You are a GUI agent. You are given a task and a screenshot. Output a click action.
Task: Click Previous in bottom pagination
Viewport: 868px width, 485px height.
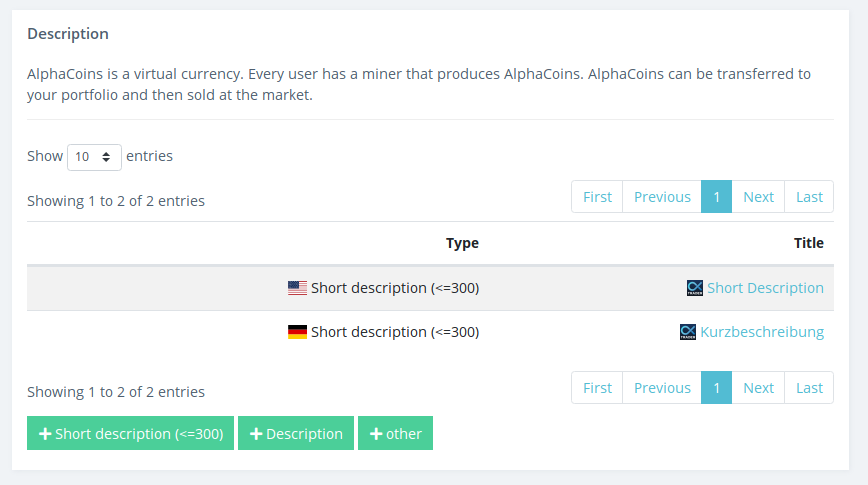point(662,388)
